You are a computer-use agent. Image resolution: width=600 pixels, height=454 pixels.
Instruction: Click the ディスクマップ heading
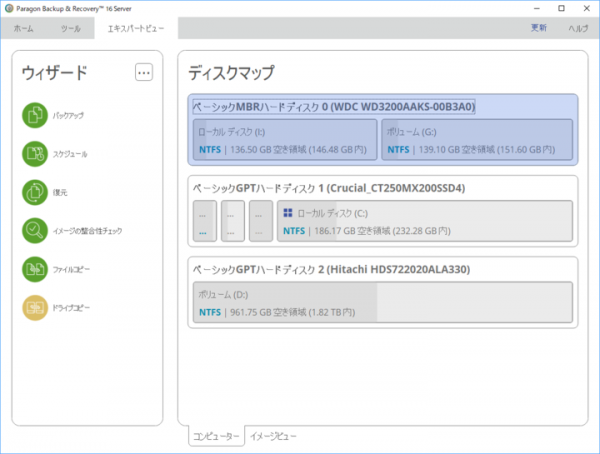pos(232,72)
